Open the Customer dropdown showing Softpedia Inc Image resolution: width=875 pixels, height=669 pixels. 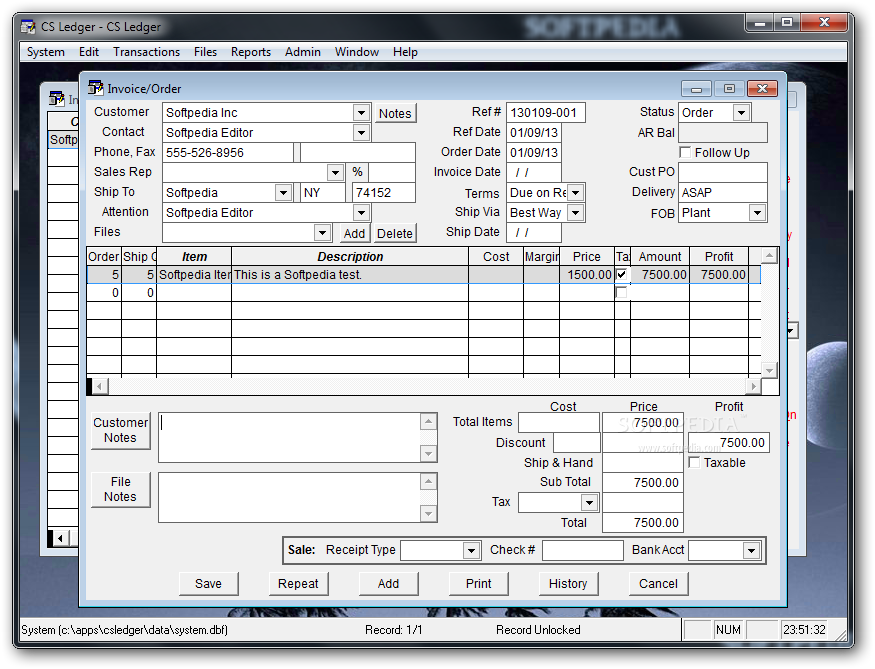362,113
